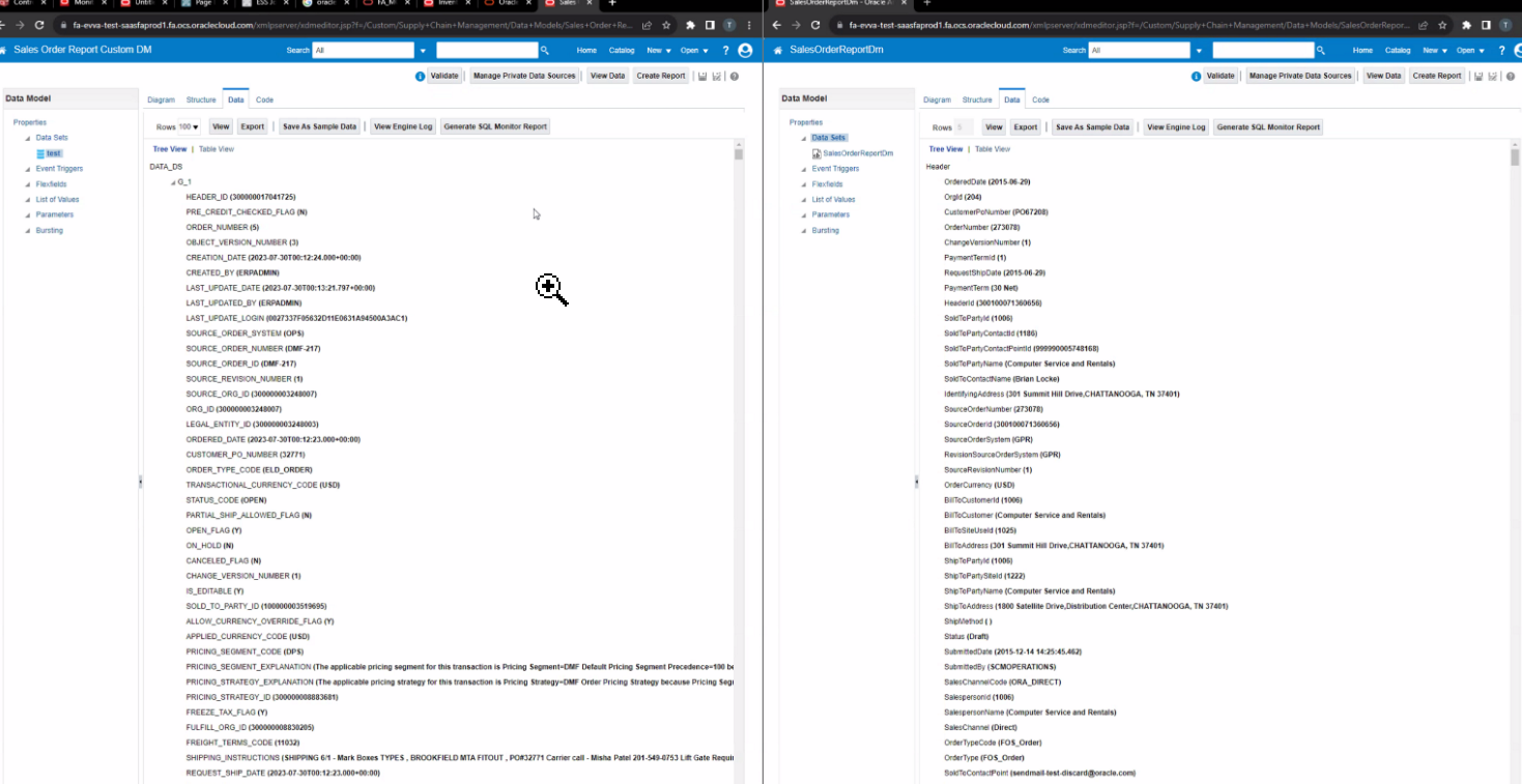
Task: Open user account icon in left window
Action: click(745, 51)
